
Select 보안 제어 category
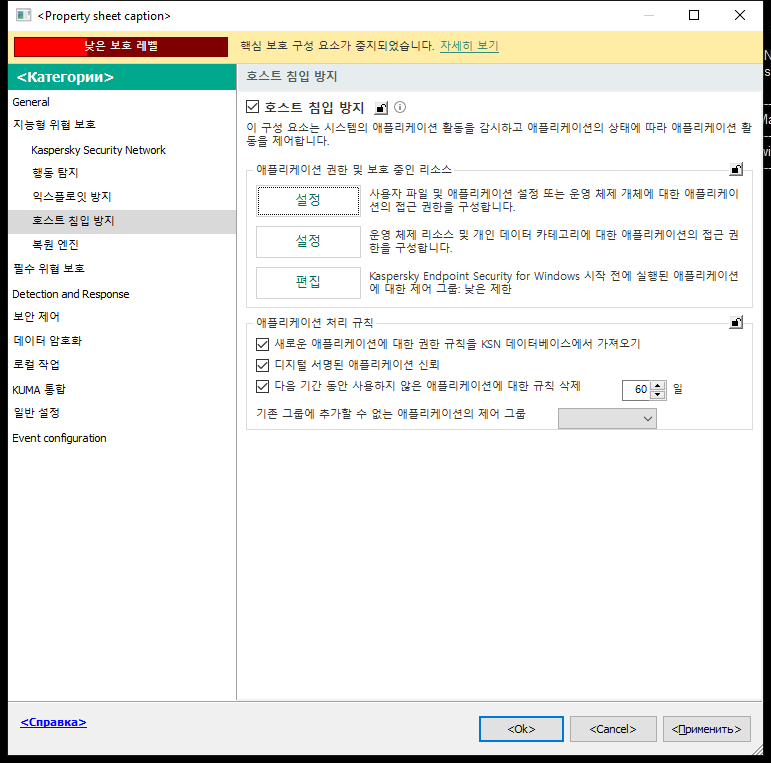[36, 317]
